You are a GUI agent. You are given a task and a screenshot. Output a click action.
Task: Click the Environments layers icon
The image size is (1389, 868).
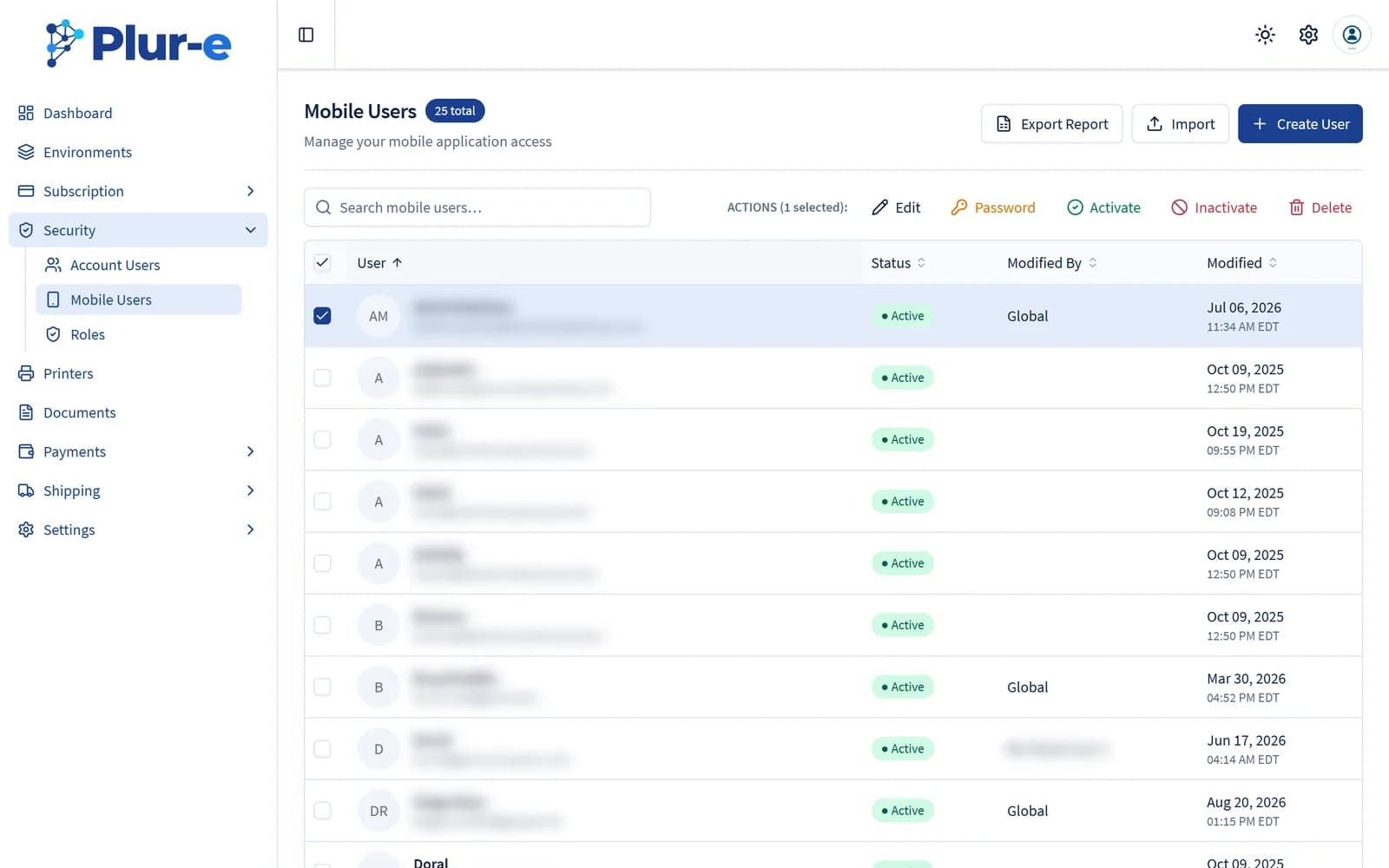coord(26,152)
